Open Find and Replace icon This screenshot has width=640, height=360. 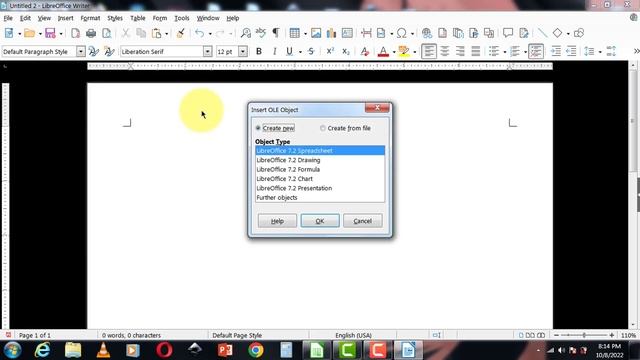(x=246, y=33)
